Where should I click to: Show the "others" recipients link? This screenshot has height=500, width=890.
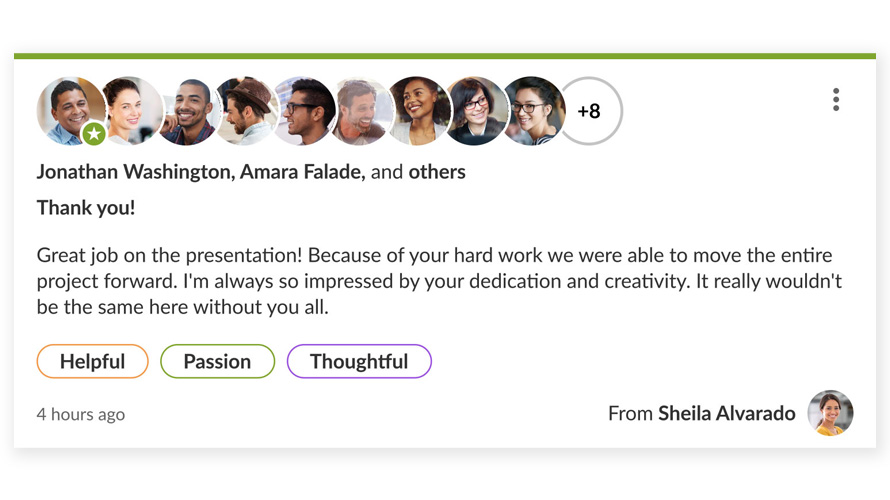[437, 172]
